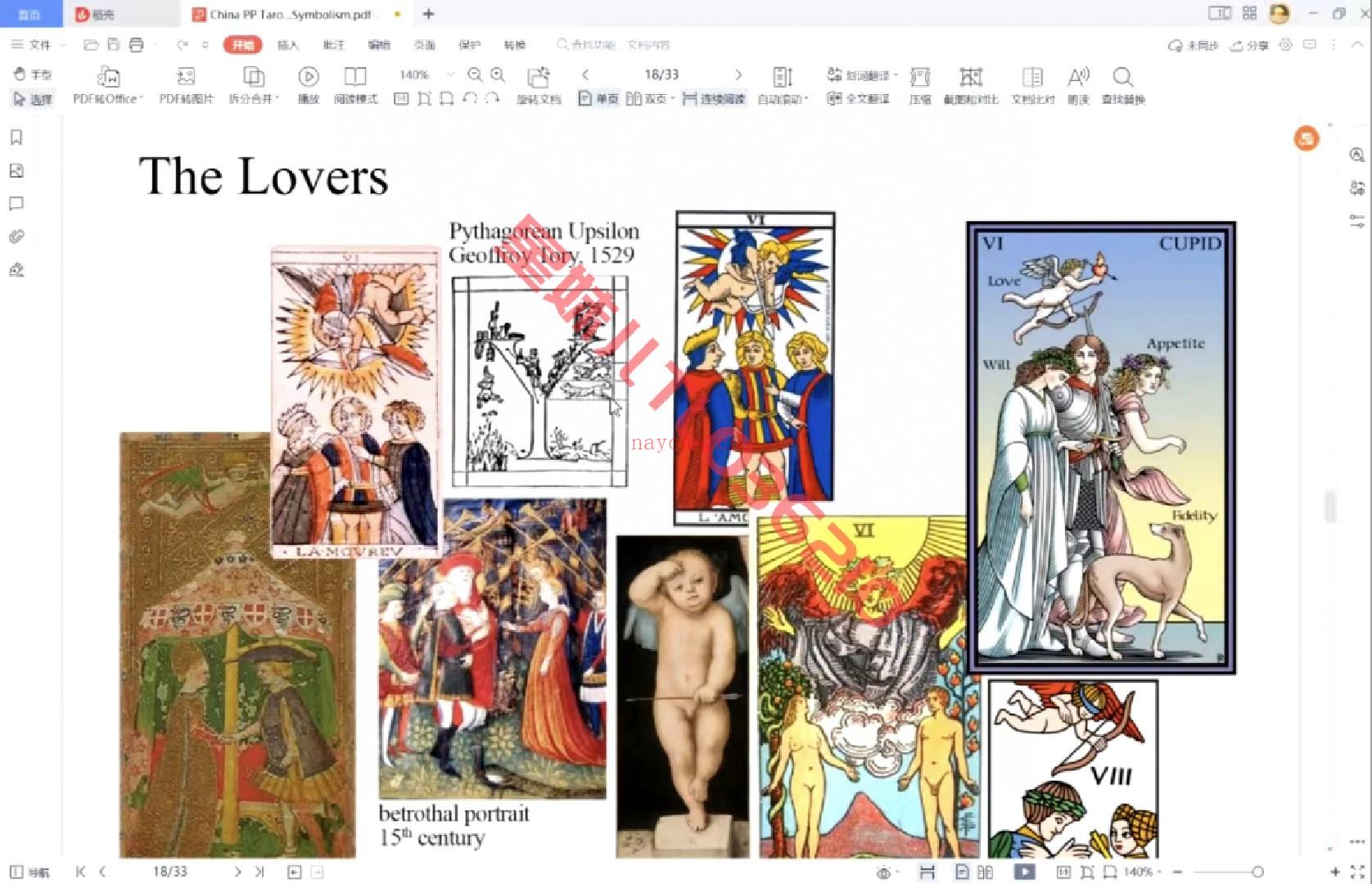1372x884 pixels.
Task: Start the 播放 slideshow playback
Action: pos(308,86)
